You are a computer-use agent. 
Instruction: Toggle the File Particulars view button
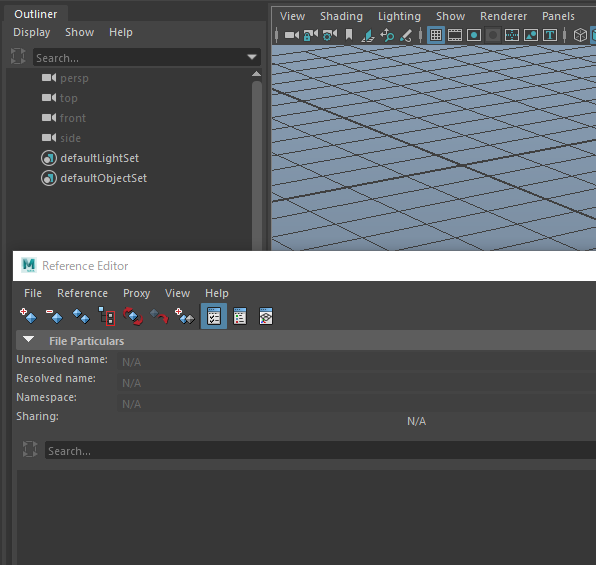click(x=214, y=316)
